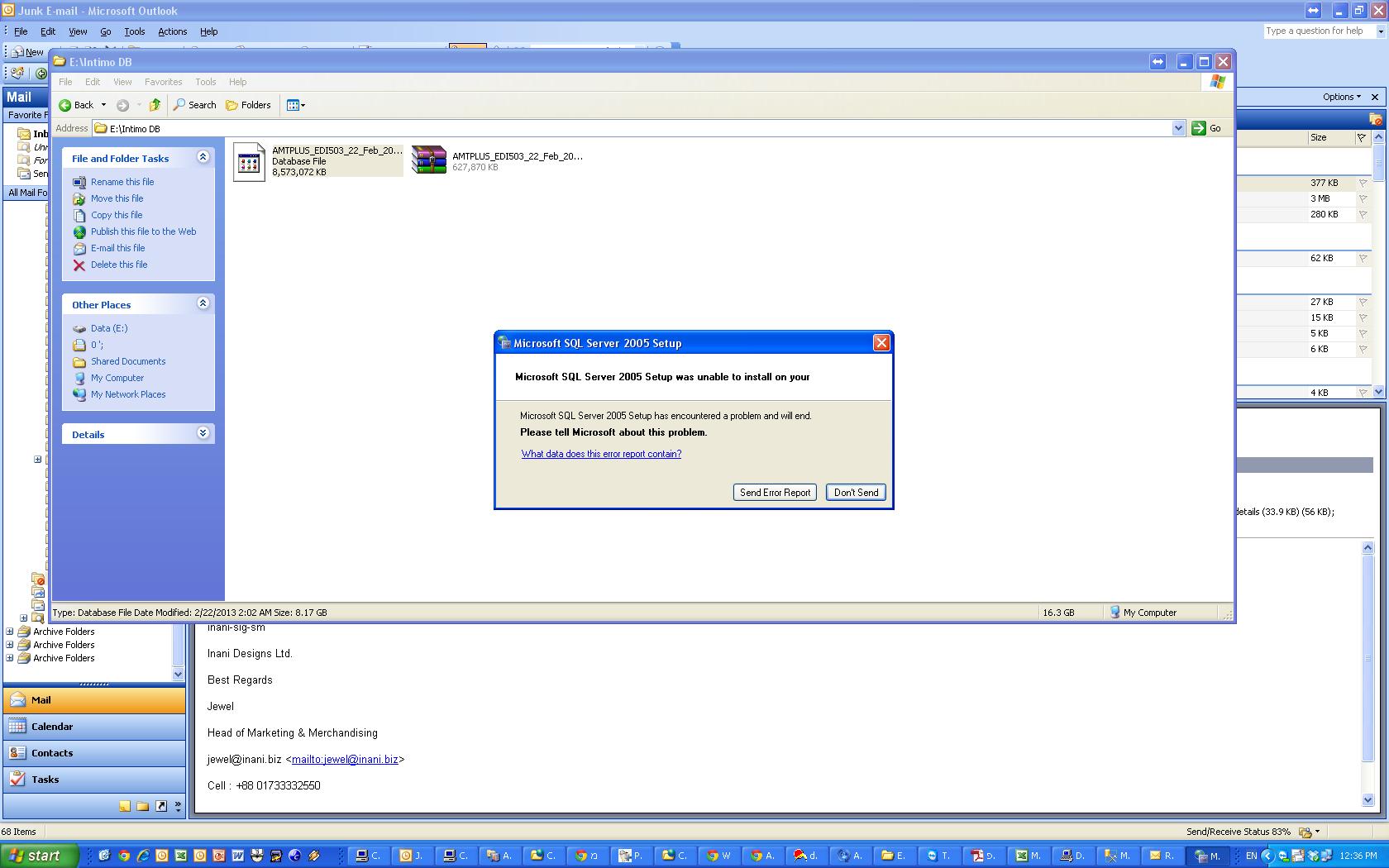The image size is (1389, 868).
Task: Click Send Error Report button
Action: (x=775, y=493)
